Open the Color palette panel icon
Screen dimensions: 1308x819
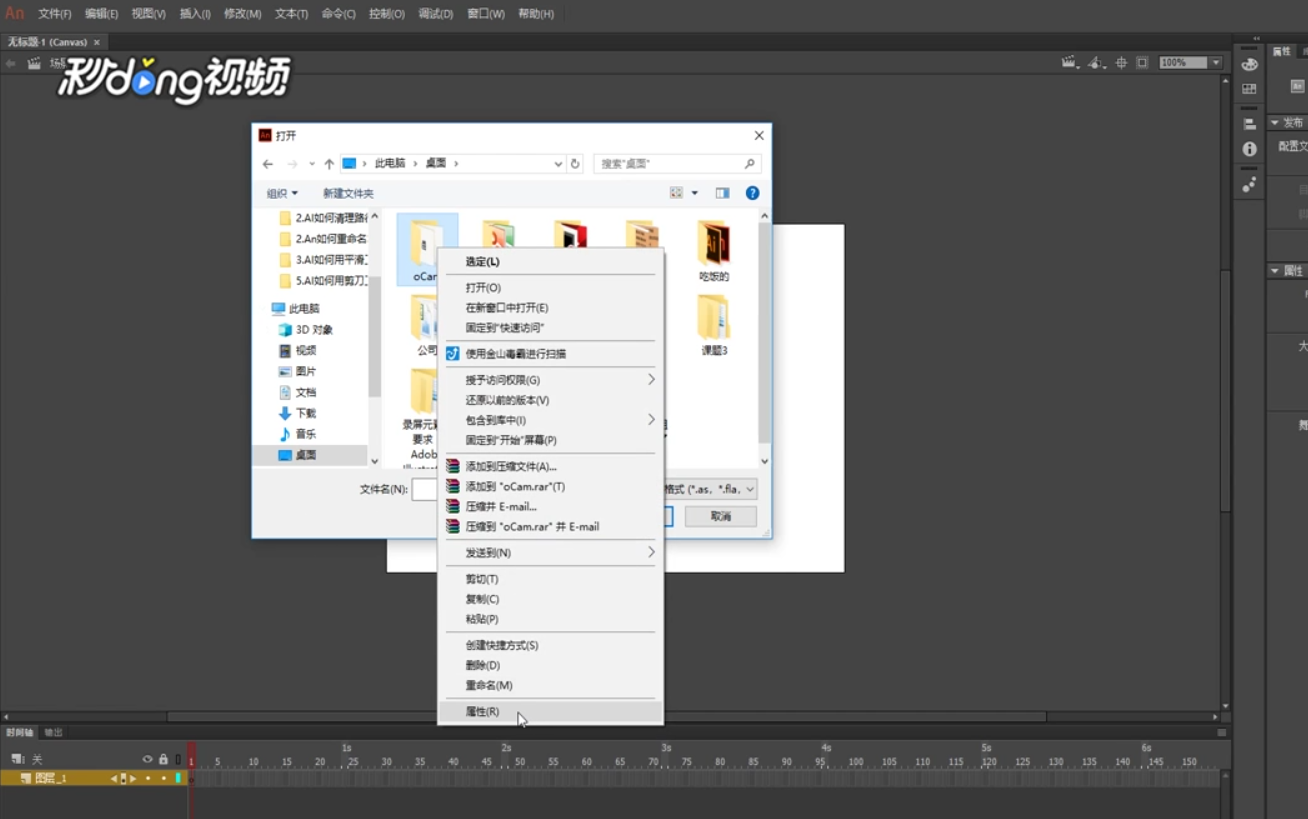click(x=1249, y=64)
